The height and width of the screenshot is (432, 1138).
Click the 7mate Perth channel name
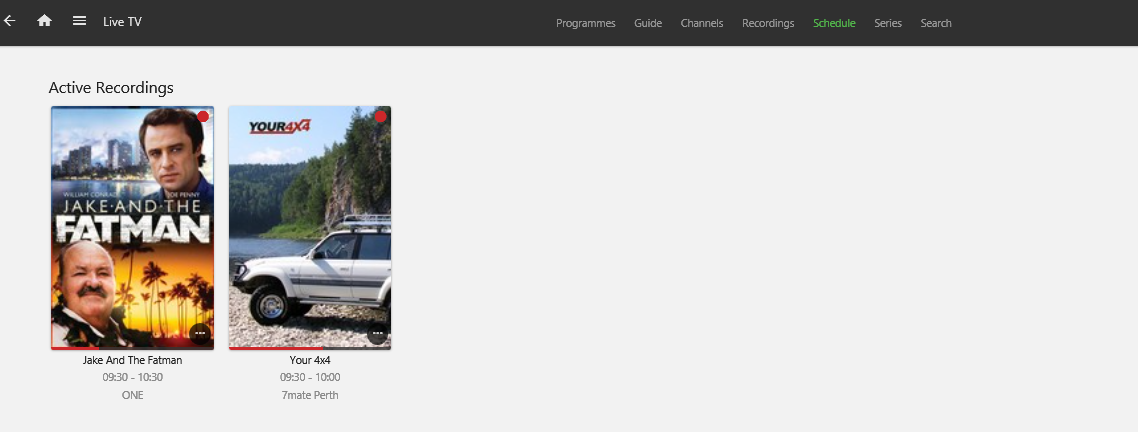pos(310,395)
